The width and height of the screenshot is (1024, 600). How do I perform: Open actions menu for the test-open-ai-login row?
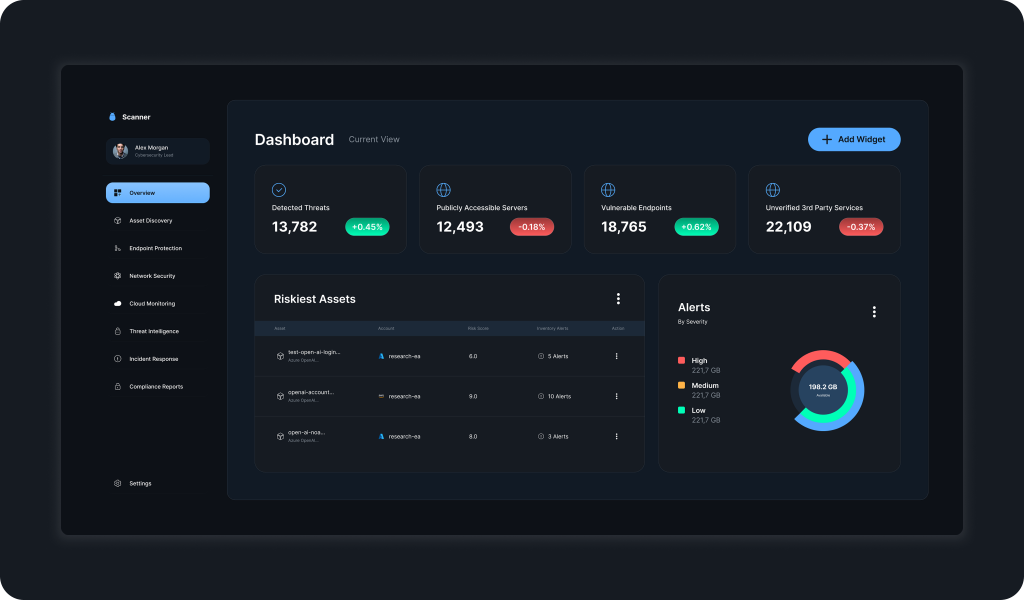[616, 356]
